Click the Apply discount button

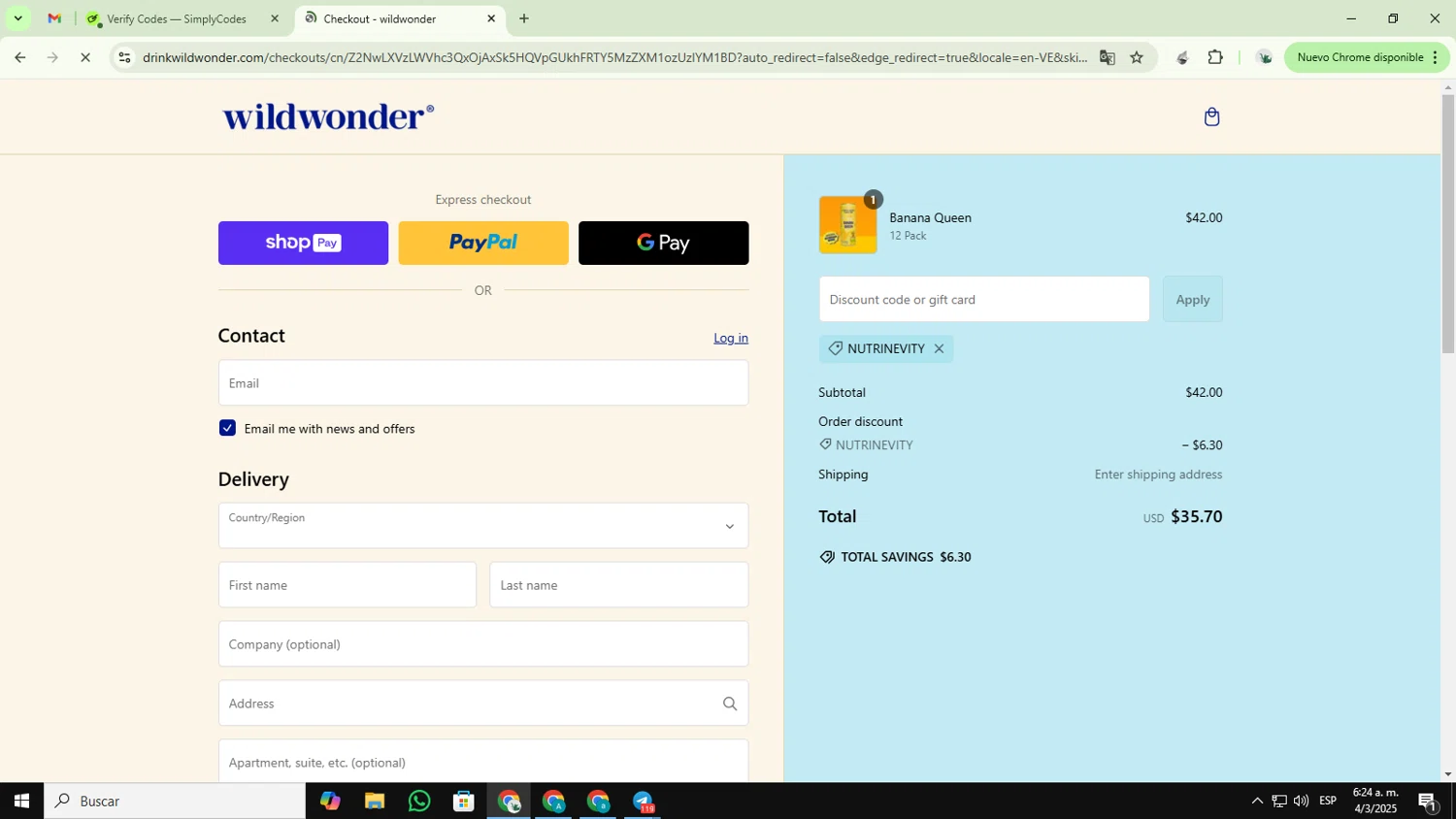[1193, 299]
